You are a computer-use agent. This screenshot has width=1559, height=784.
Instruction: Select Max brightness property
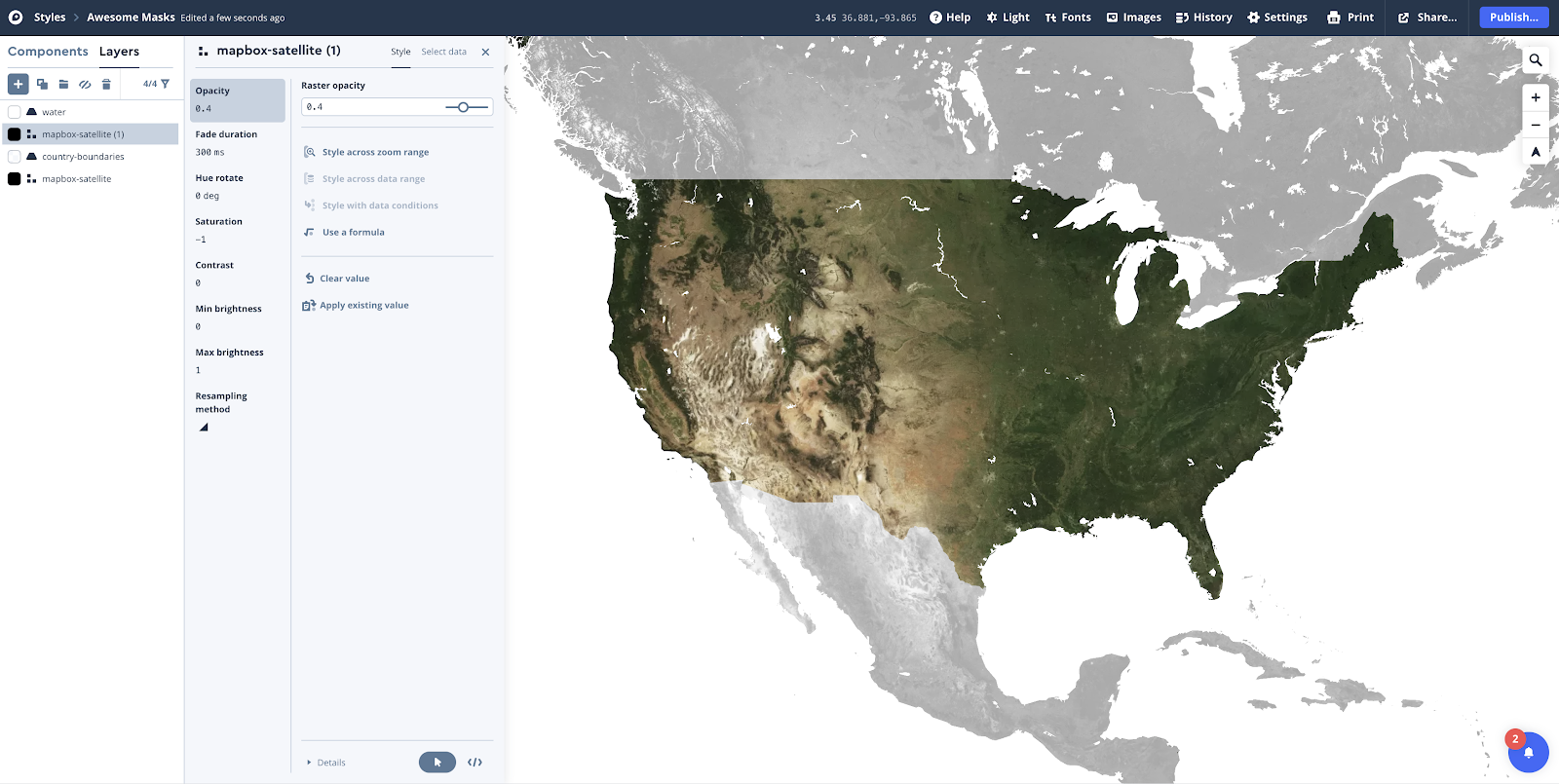[x=238, y=361]
